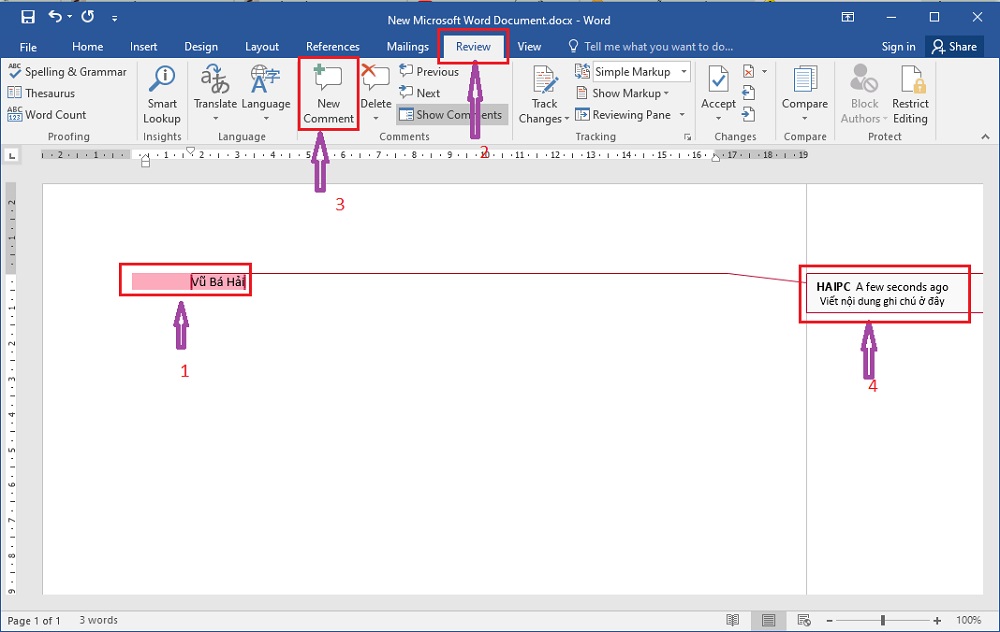
Task: Expand the Show Markup menu
Action: click(626, 93)
